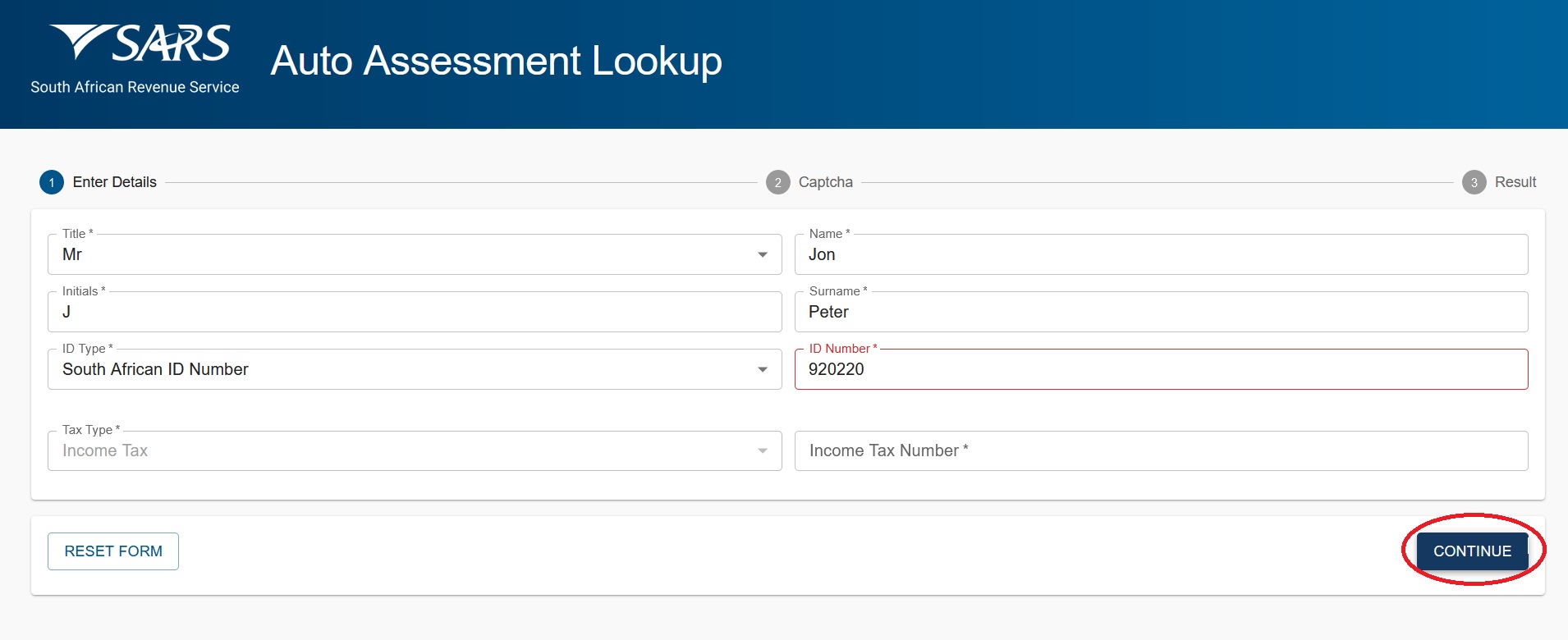Click the ID Number field showing 920220
This screenshot has width=1568, height=640.
(1161, 370)
